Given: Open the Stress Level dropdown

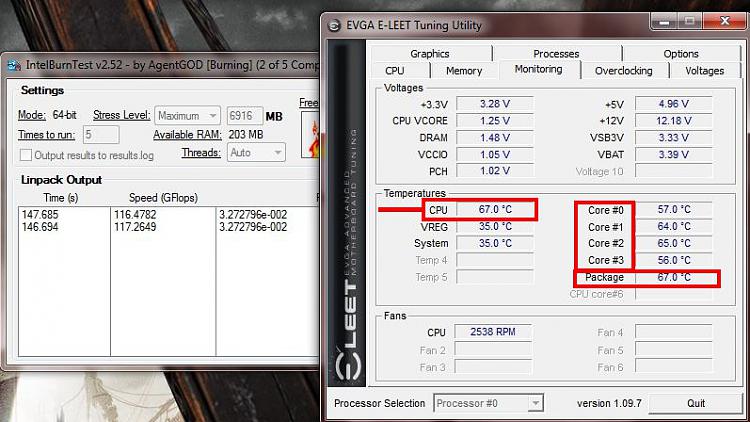Looking at the screenshot, I should (x=188, y=116).
